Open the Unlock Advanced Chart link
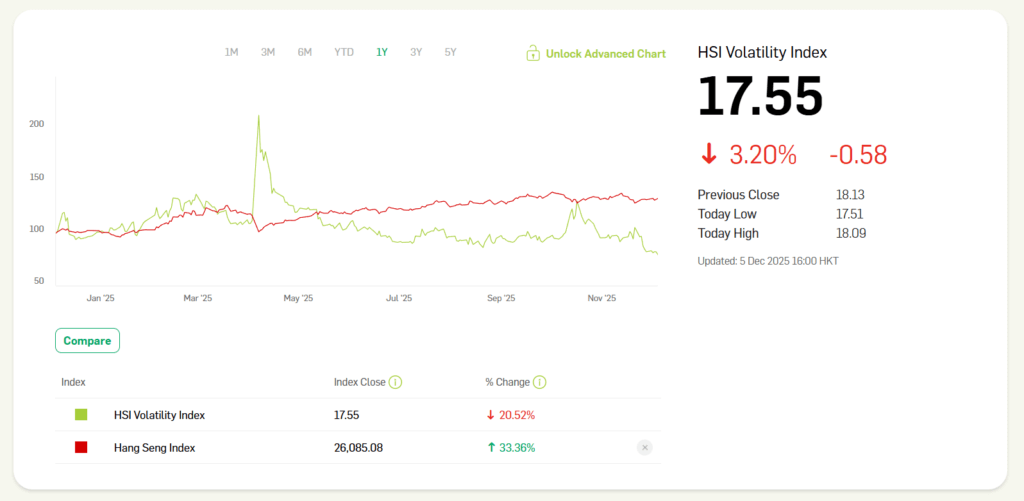Screen dimensions: 1024x501 pyautogui.click(x=605, y=54)
